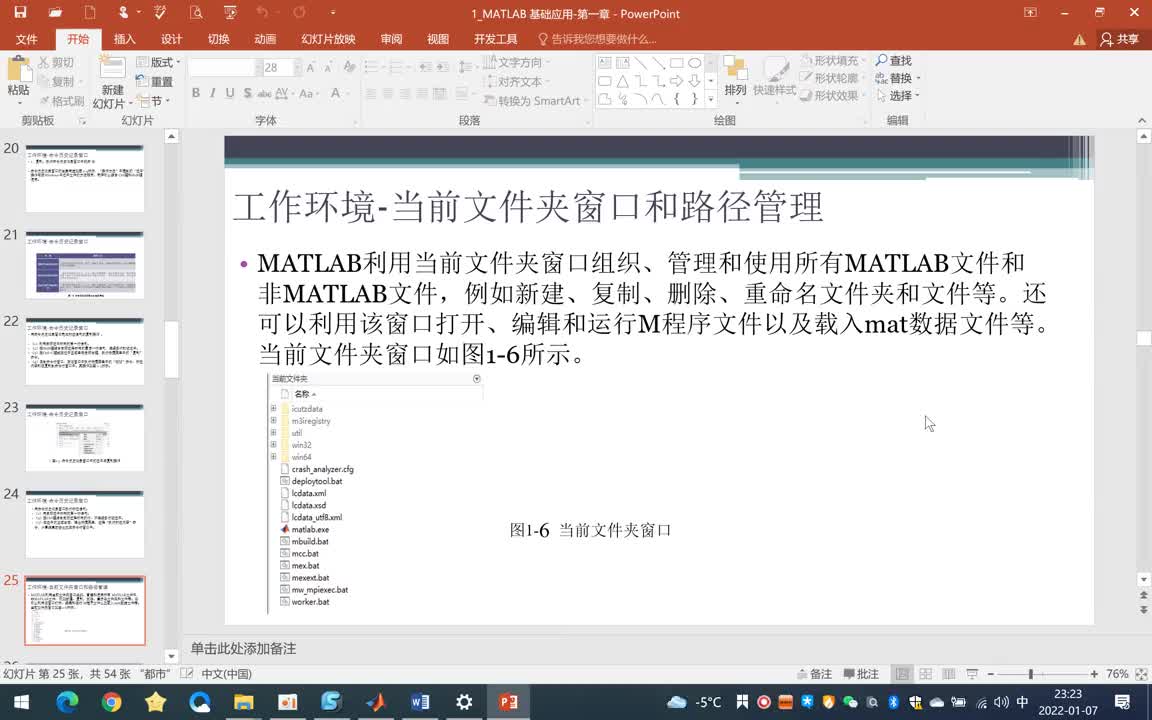Open the 快速样式 quick styles gallery
The width and height of the screenshot is (1152, 720).
(774, 77)
